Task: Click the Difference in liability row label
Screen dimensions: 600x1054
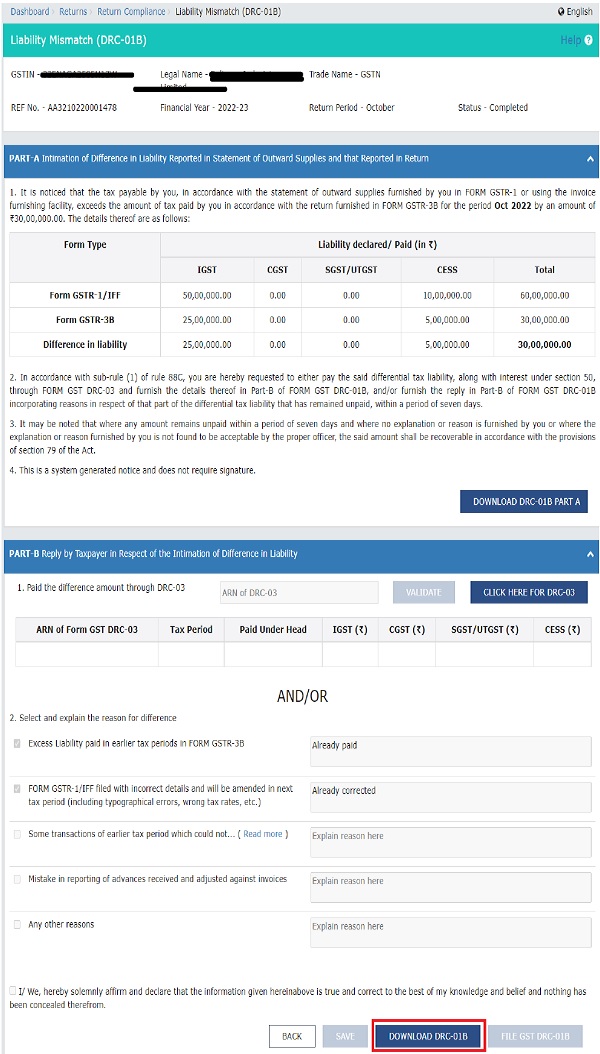Action: (x=85, y=345)
